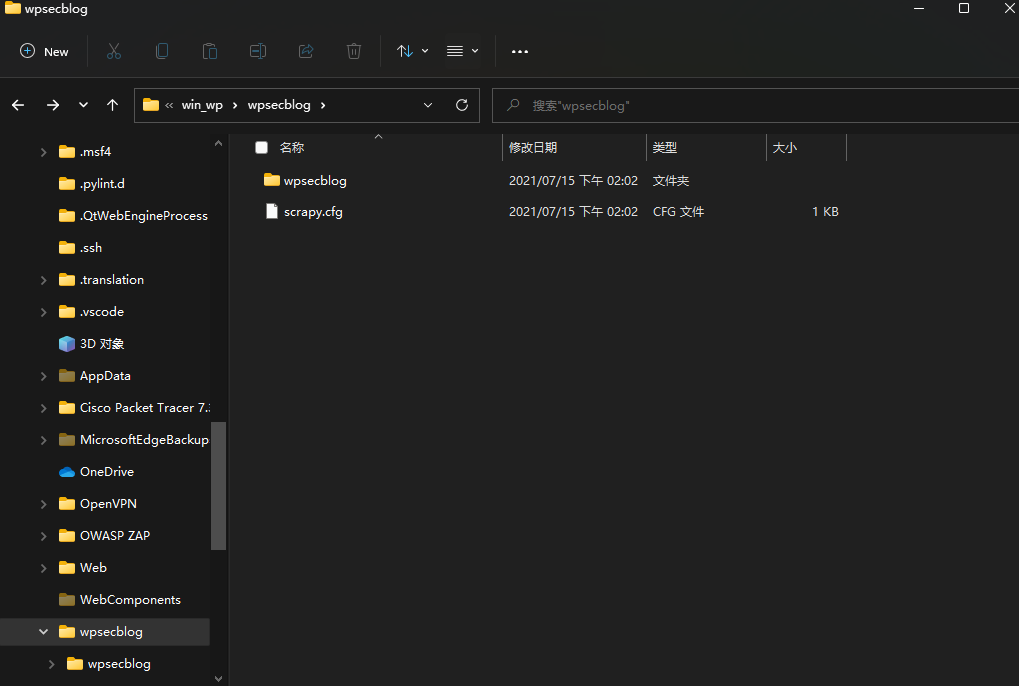Viewport: 1019px width, 686px height.
Task: Expand the MicrosoftEdgeBackup folder
Action: (x=44, y=440)
